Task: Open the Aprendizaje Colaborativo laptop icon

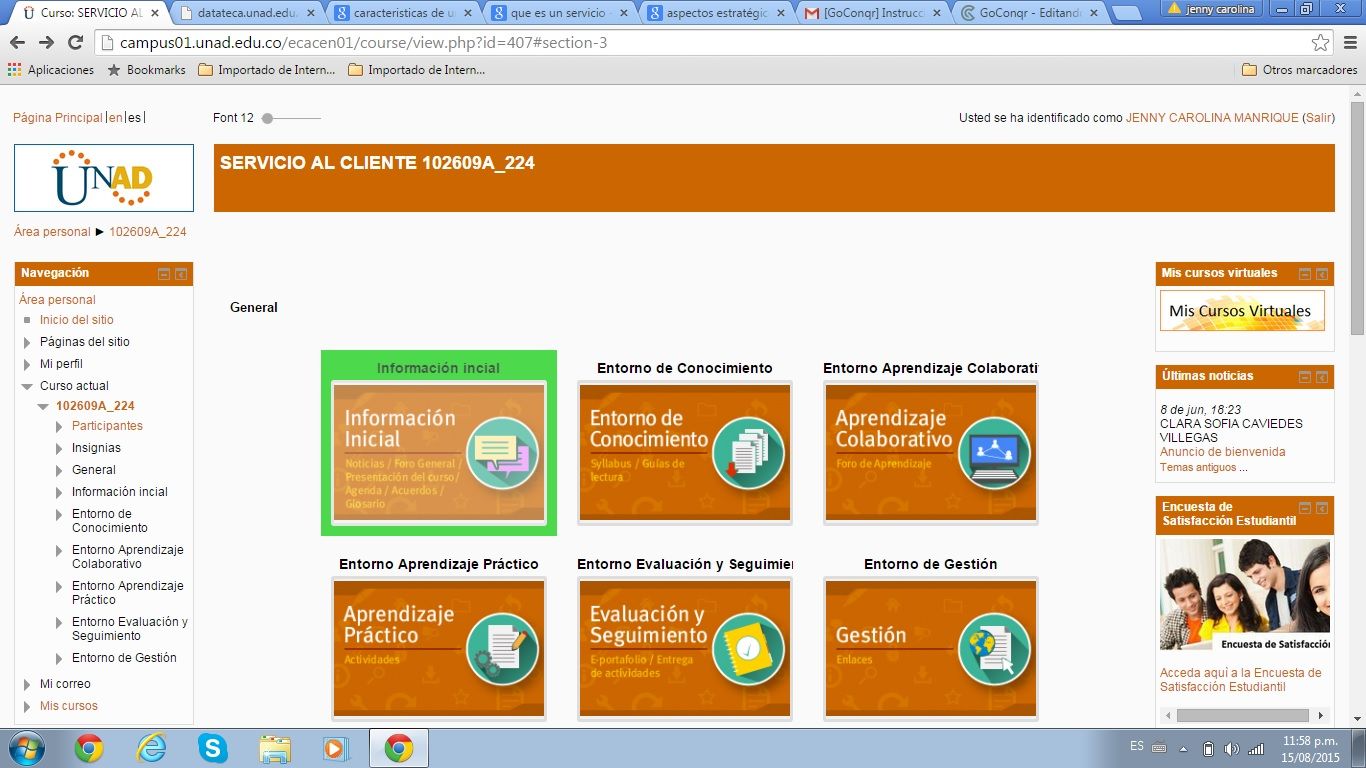Action: pyautogui.click(x=994, y=453)
